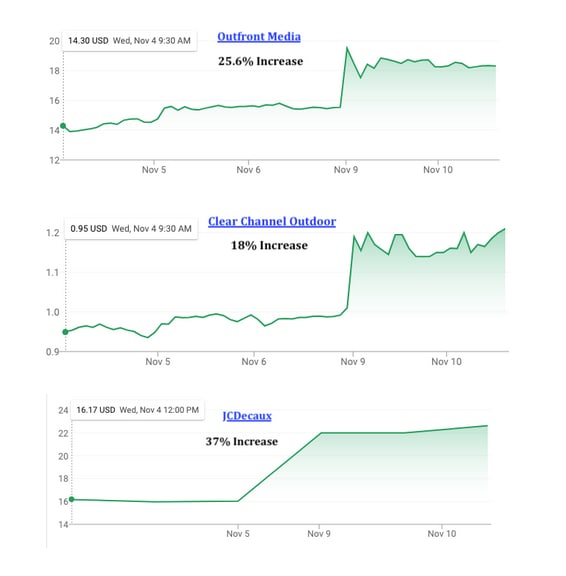Image resolution: width=566 pixels, height=576 pixels.
Task: Click the green start dot on JCDecaux chart
Action: point(72,499)
